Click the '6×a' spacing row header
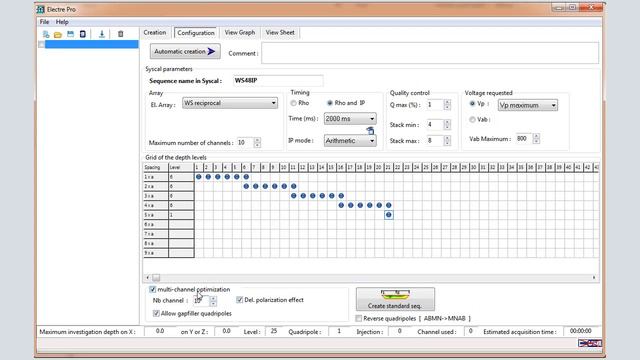The height and width of the screenshot is (360, 640). pos(156,224)
